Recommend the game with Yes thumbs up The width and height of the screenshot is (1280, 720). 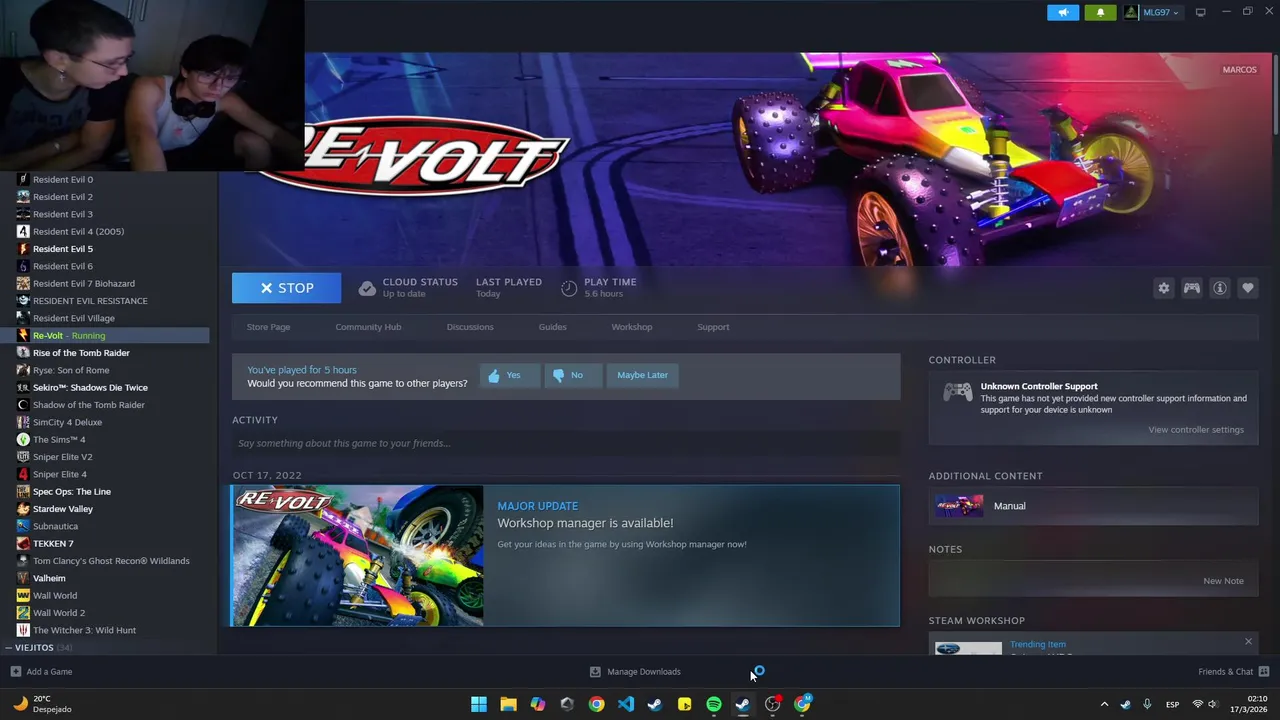[x=509, y=375]
